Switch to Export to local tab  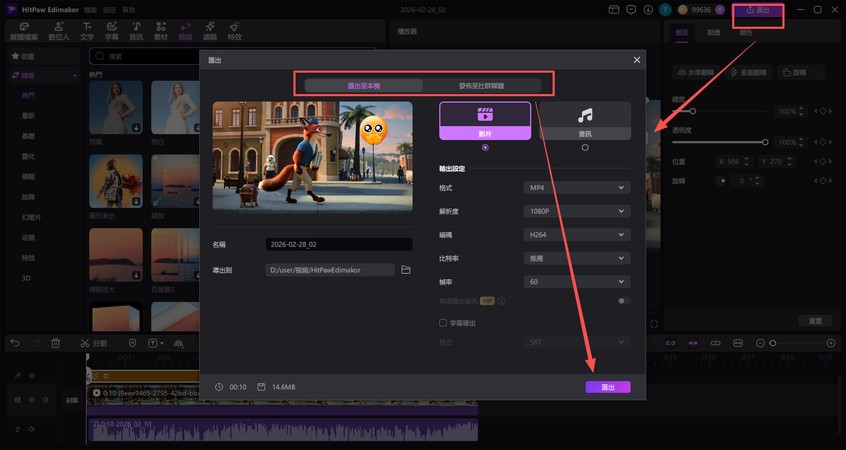[x=364, y=85]
